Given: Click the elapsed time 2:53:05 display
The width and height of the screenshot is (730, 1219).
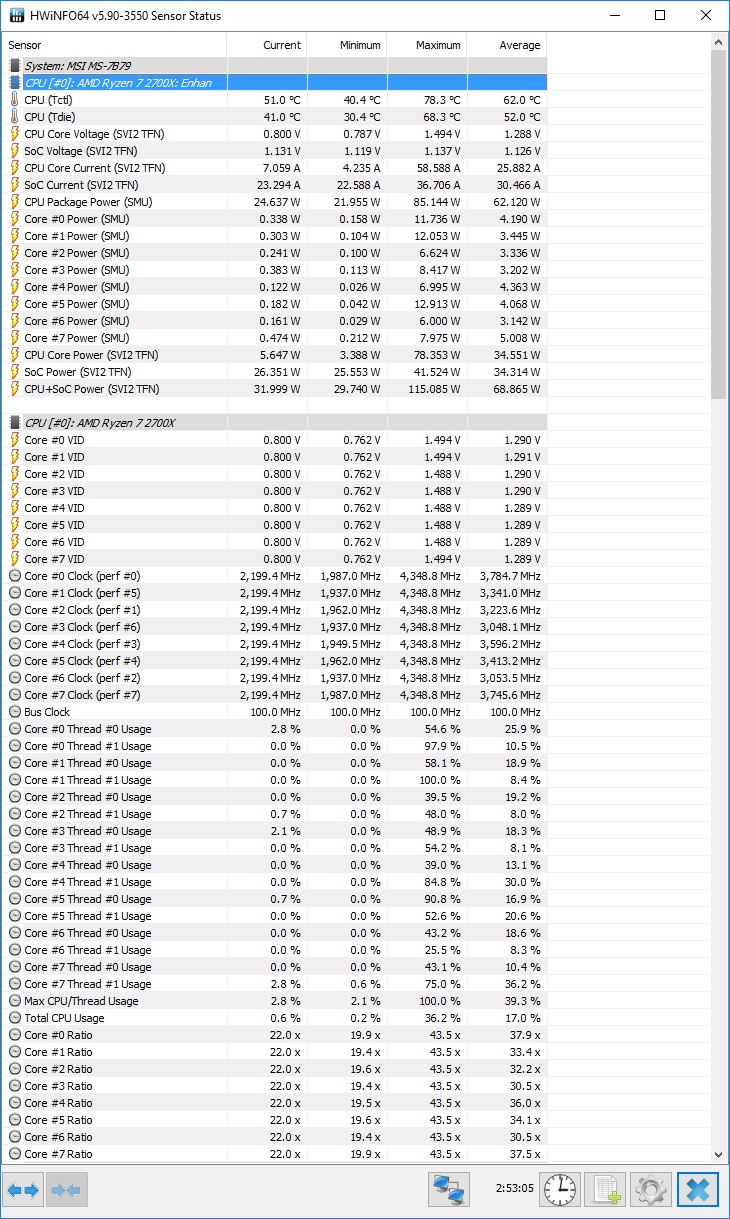Looking at the screenshot, I should point(515,1190).
